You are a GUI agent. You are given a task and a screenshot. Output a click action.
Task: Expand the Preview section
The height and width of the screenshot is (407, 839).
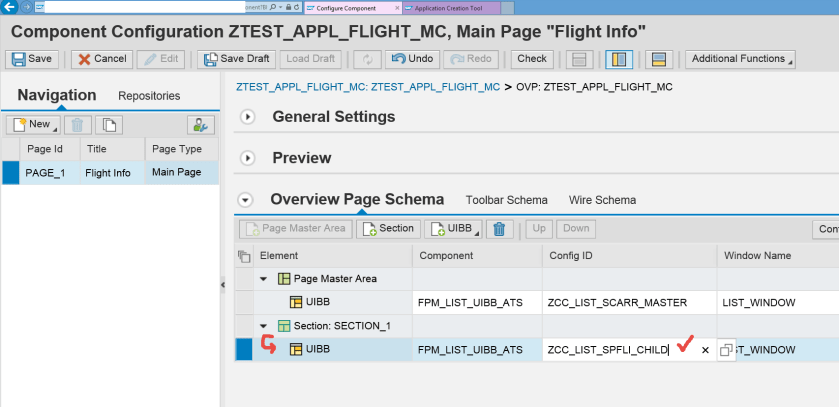(249, 158)
